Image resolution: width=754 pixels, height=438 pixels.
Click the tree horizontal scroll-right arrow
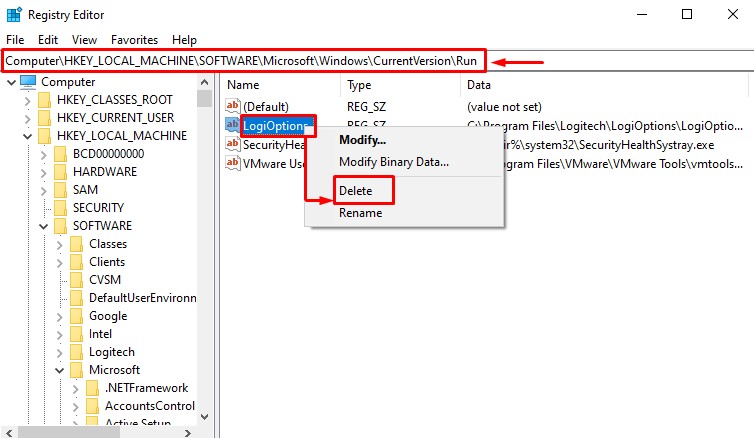tap(188, 433)
